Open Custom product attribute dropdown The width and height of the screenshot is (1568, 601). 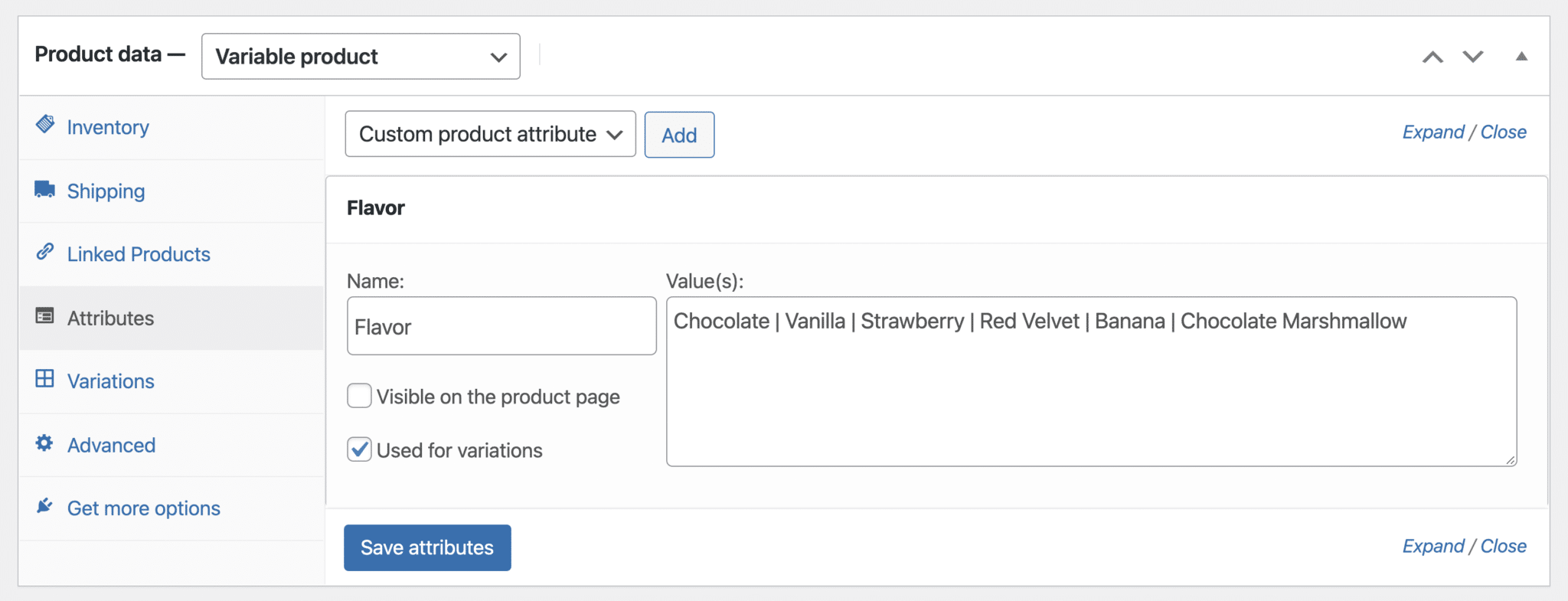tap(490, 135)
